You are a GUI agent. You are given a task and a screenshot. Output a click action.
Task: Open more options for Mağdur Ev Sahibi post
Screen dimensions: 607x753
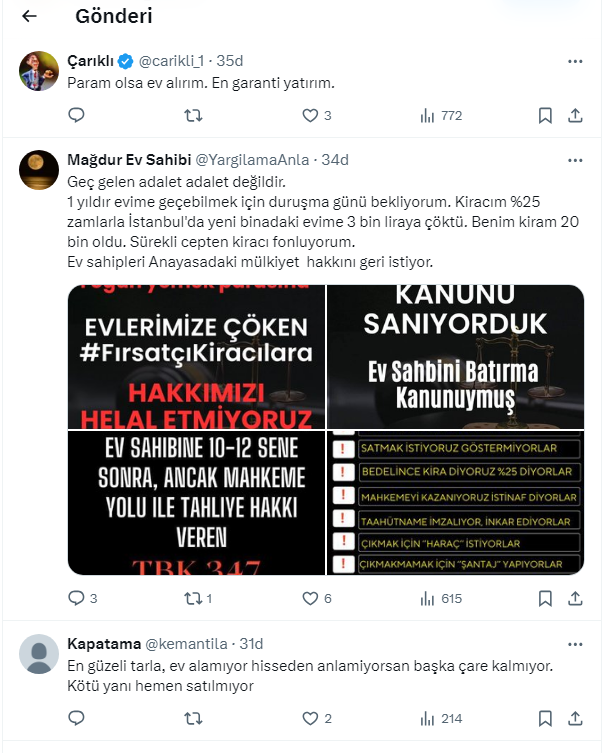point(575,160)
